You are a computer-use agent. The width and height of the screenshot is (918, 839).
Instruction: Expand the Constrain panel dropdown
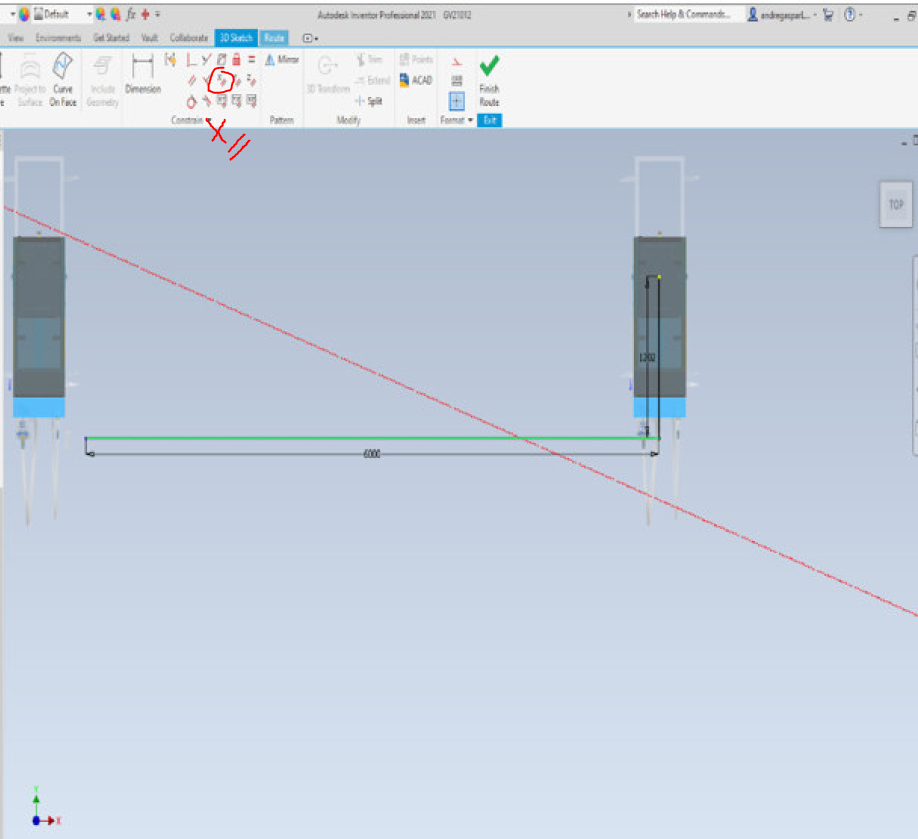[x=208, y=120]
